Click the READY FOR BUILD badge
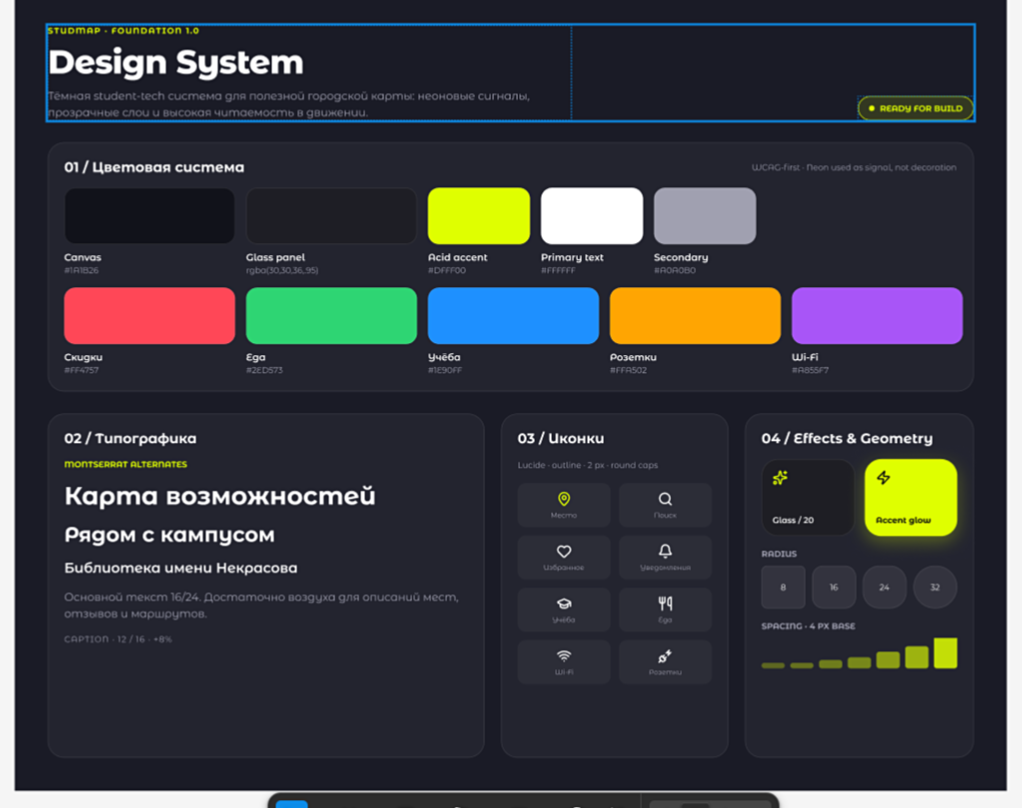 [916, 108]
